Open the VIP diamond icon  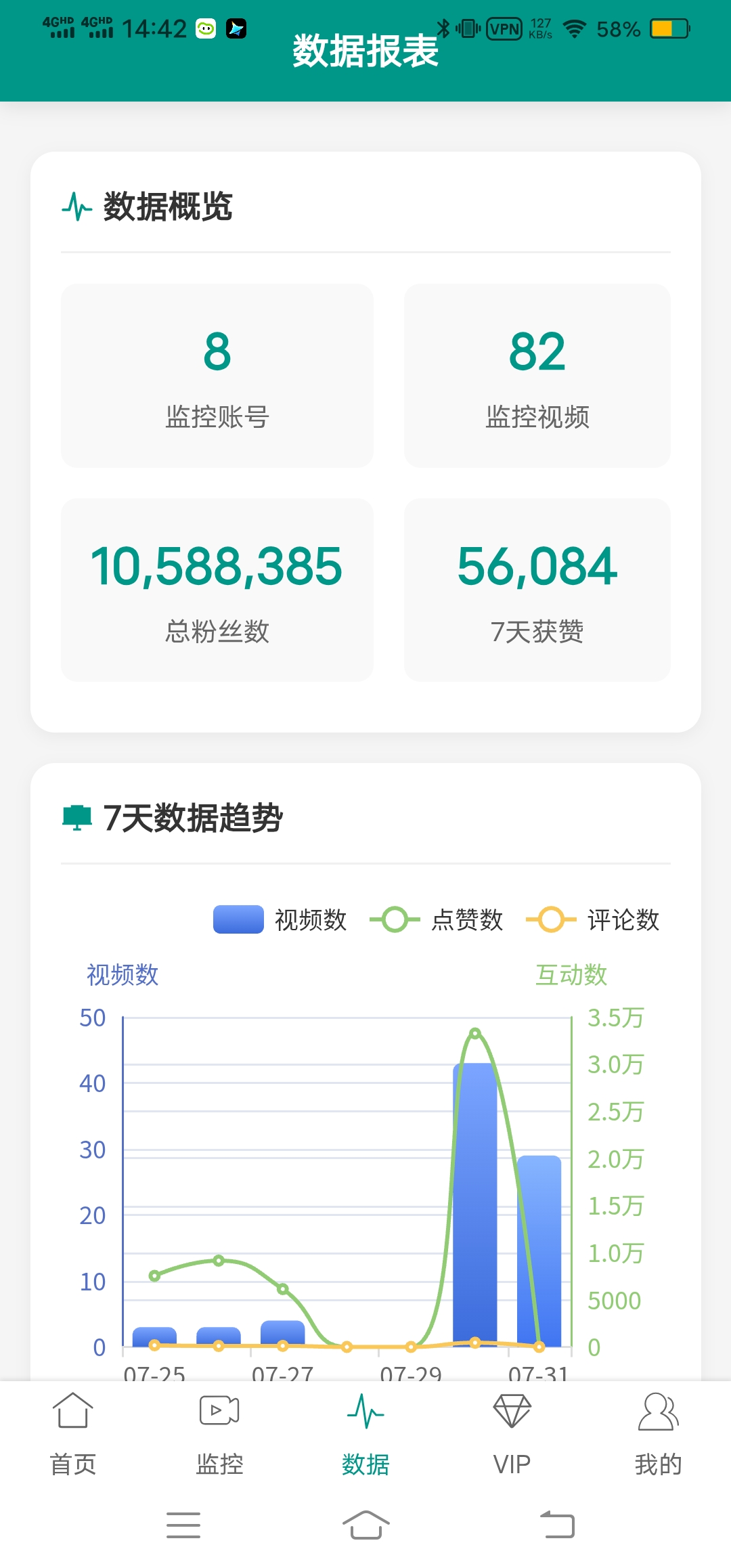pos(512,1411)
